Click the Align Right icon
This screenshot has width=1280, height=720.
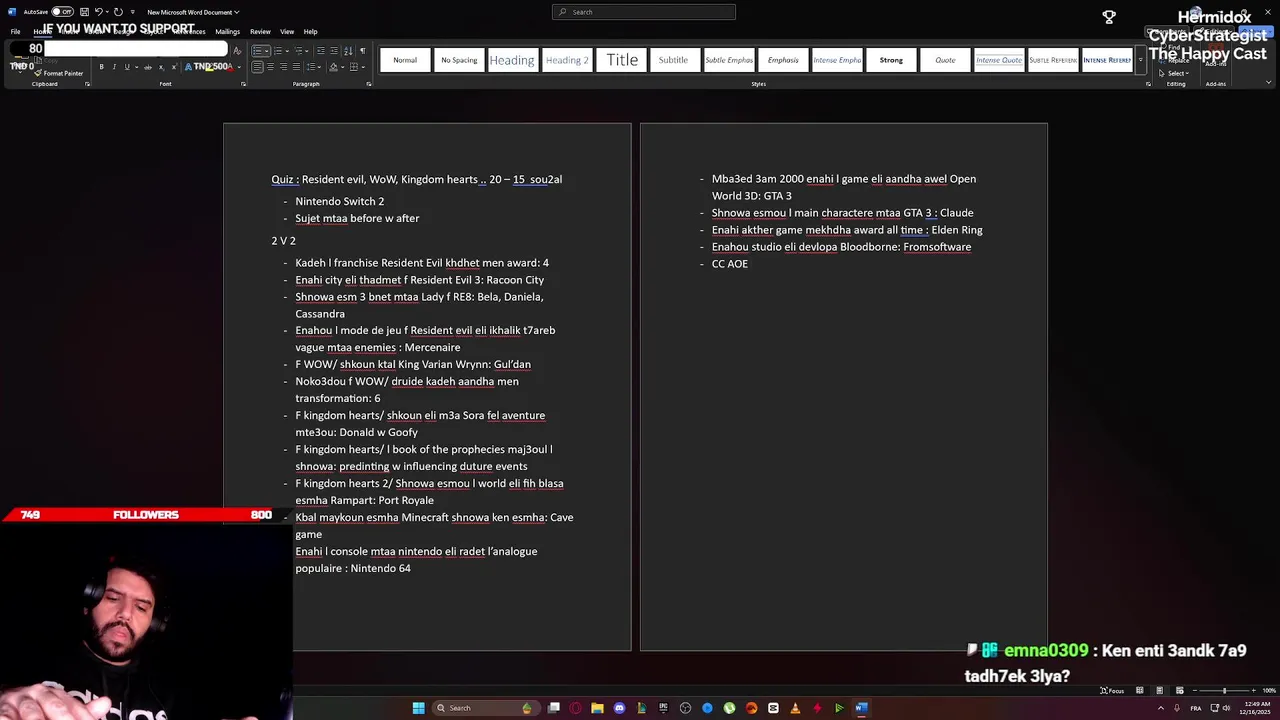[283, 67]
